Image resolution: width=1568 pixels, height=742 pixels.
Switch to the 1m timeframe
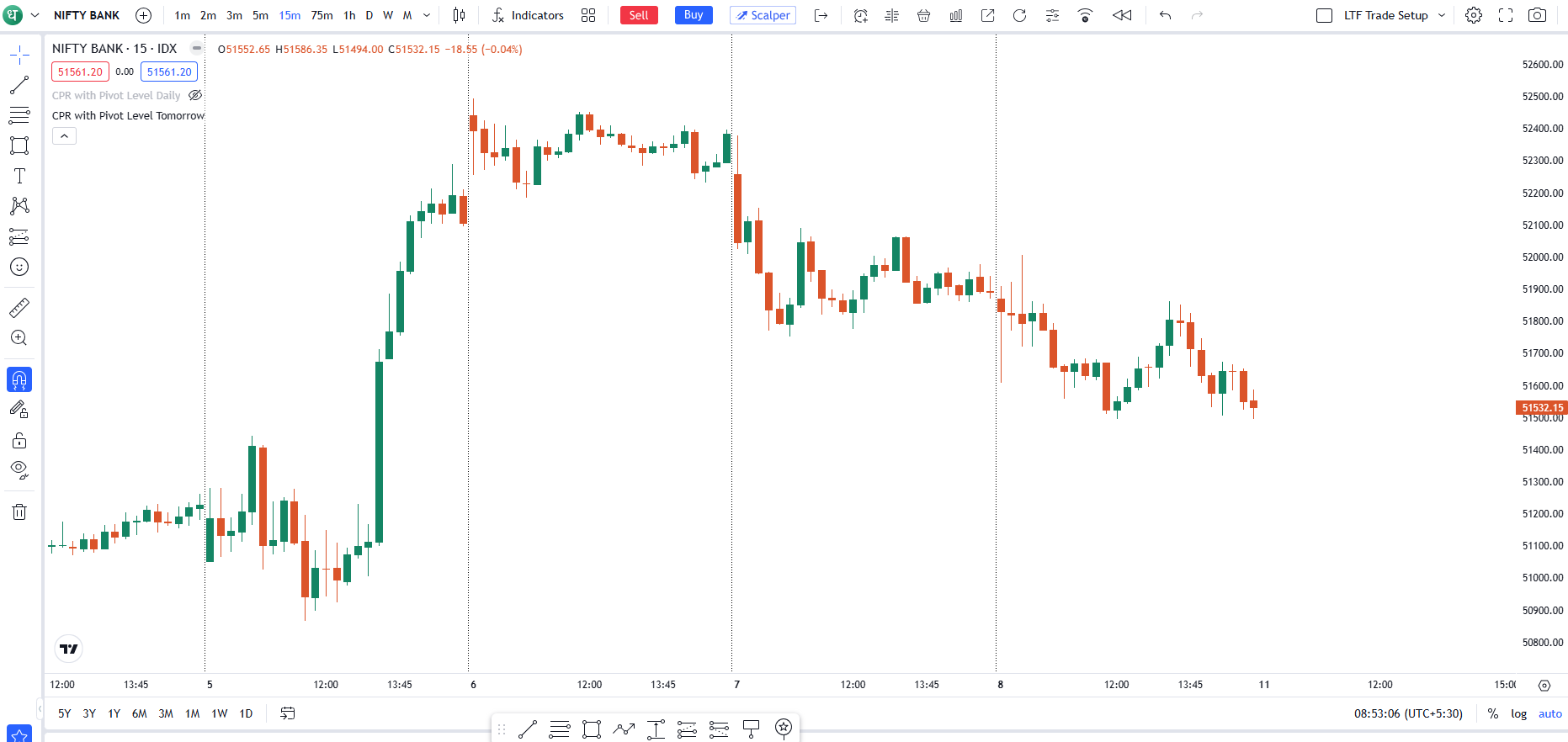pyautogui.click(x=182, y=15)
